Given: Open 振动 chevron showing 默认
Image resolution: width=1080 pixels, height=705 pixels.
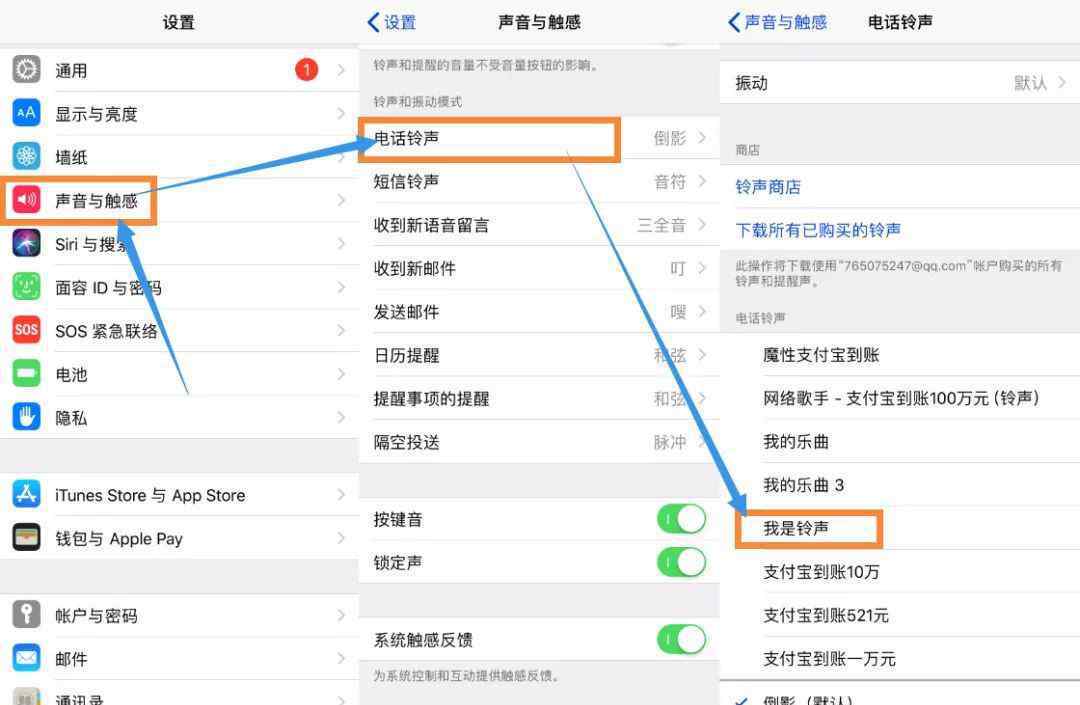Looking at the screenshot, I should tap(1062, 83).
